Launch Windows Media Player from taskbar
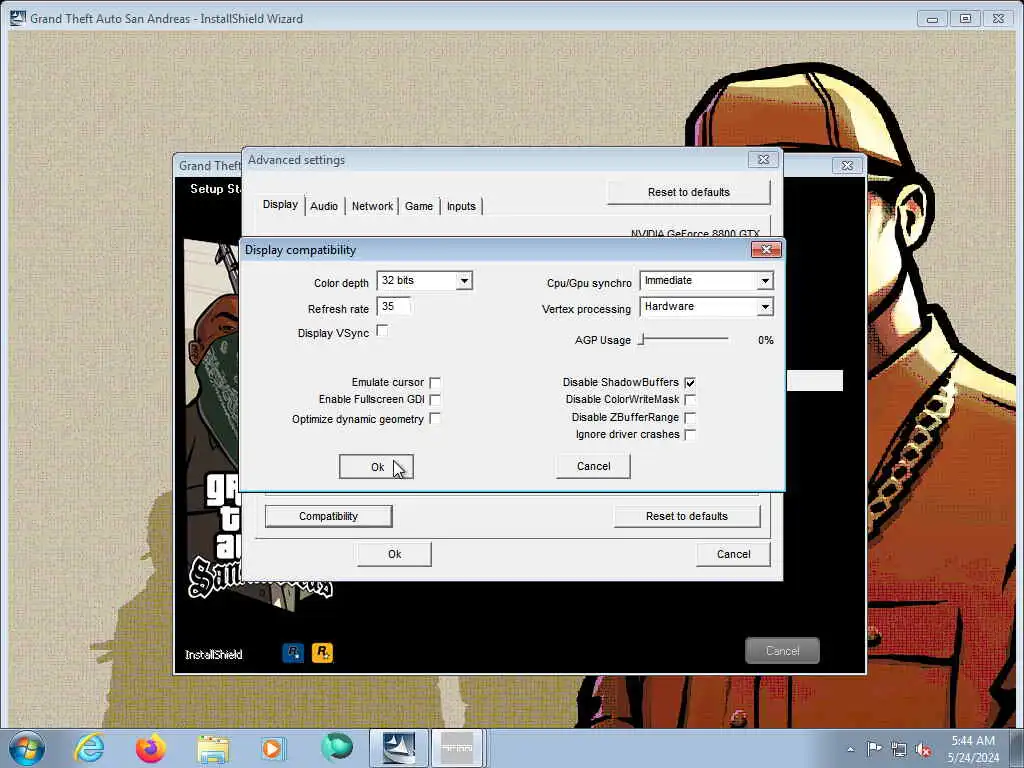1024x768 pixels. (x=272, y=748)
